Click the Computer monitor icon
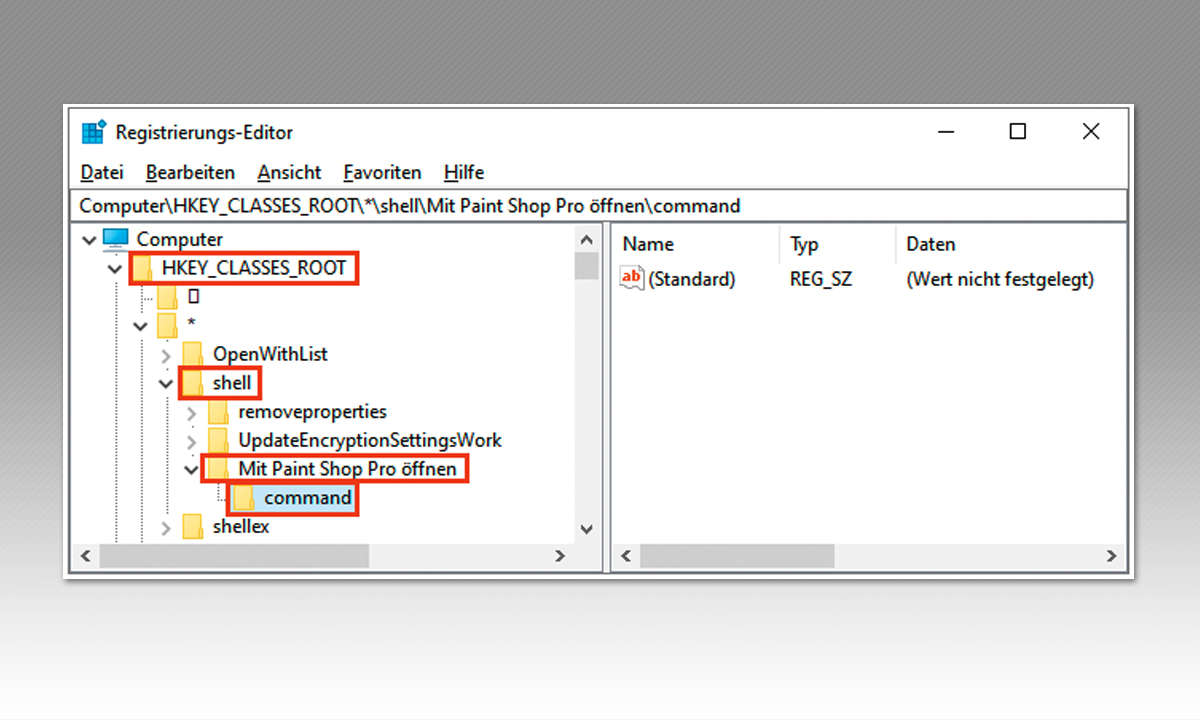The width and height of the screenshot is (1200, 720). (116, 239)
